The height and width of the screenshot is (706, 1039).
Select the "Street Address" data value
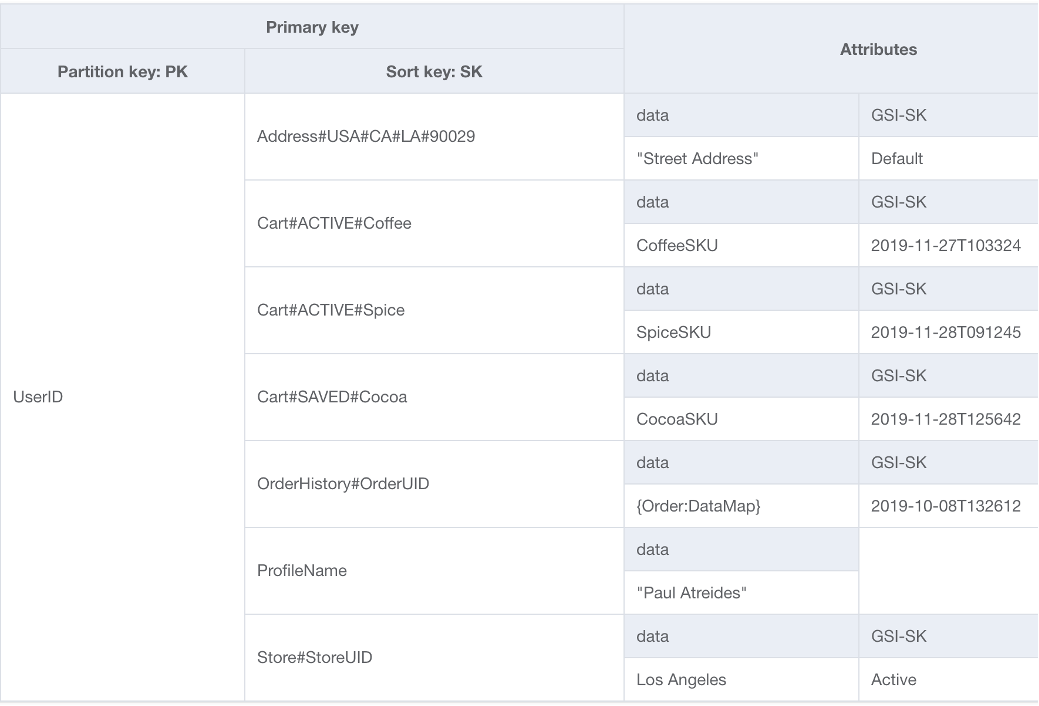point(696,158)
